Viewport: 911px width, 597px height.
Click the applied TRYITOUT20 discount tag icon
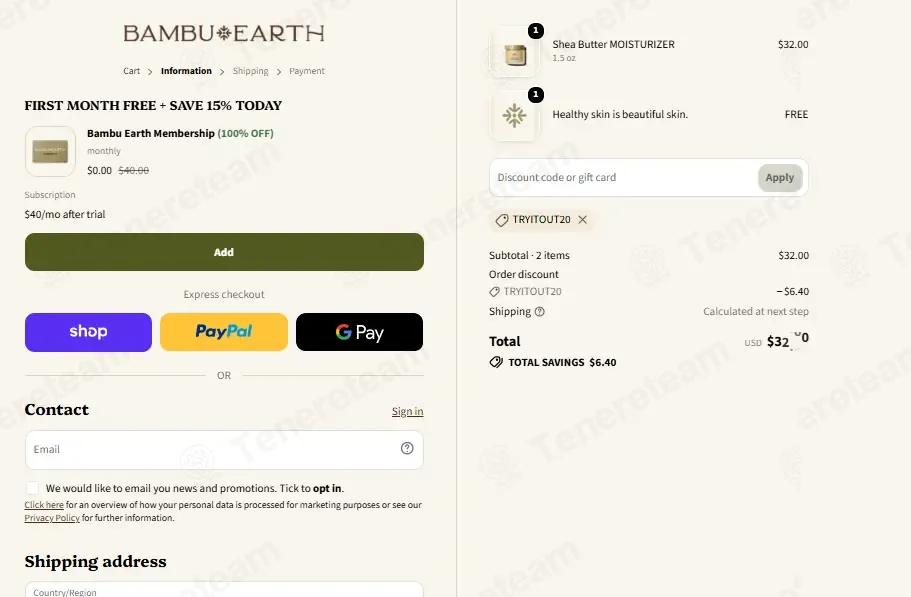pyautogui.click(x=502, y=220)
